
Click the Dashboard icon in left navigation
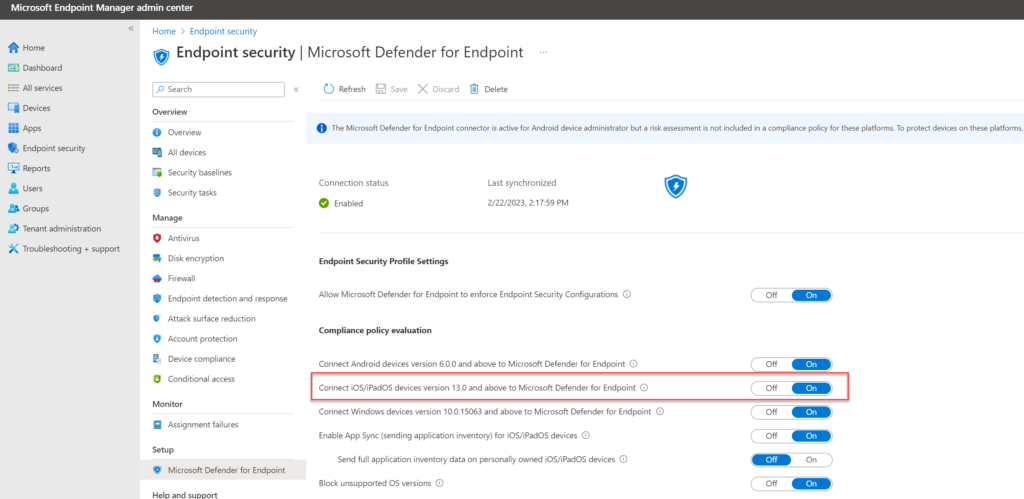[13, 68]
